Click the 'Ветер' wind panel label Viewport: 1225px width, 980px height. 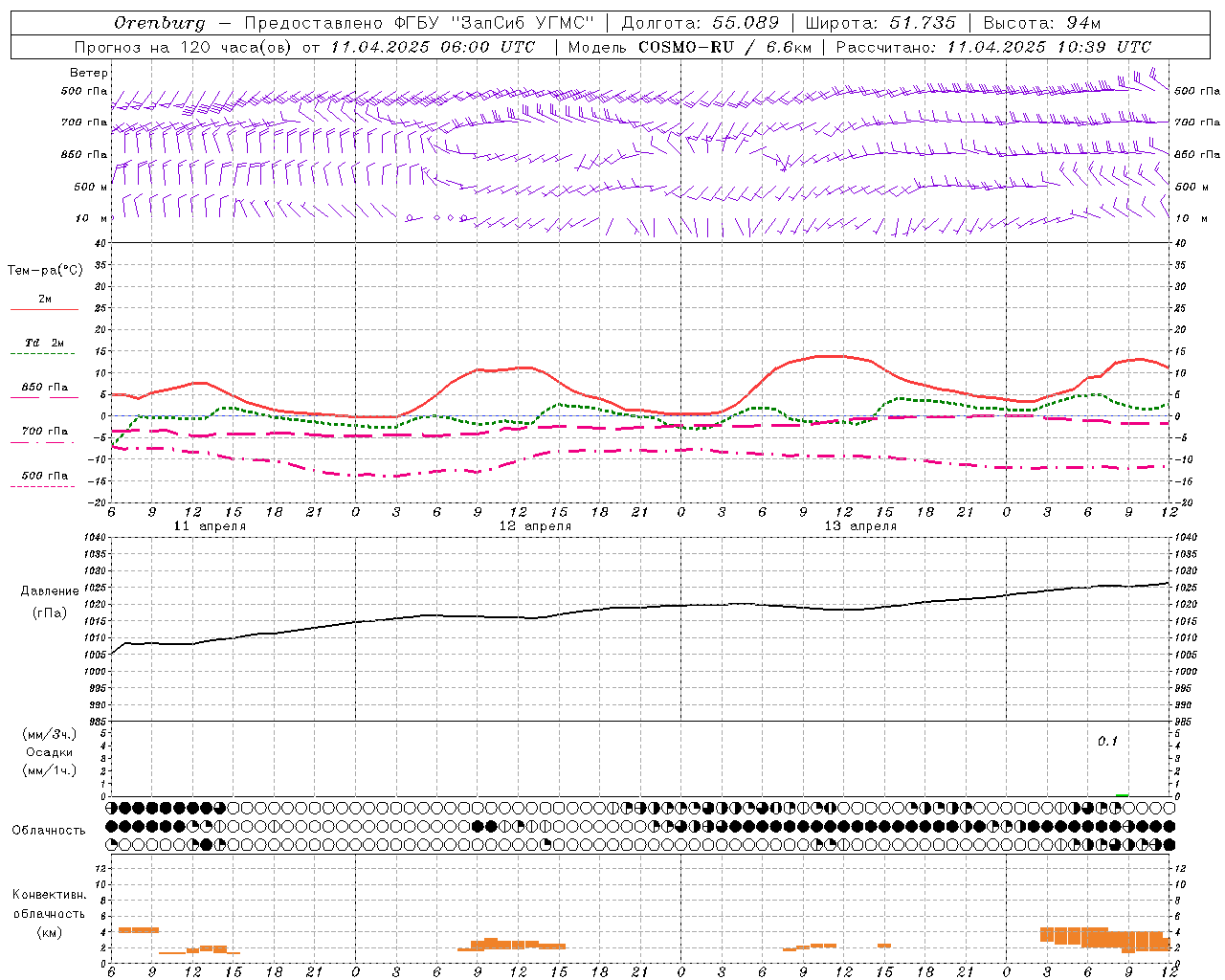pyautogui.click(x=89, y=73)
